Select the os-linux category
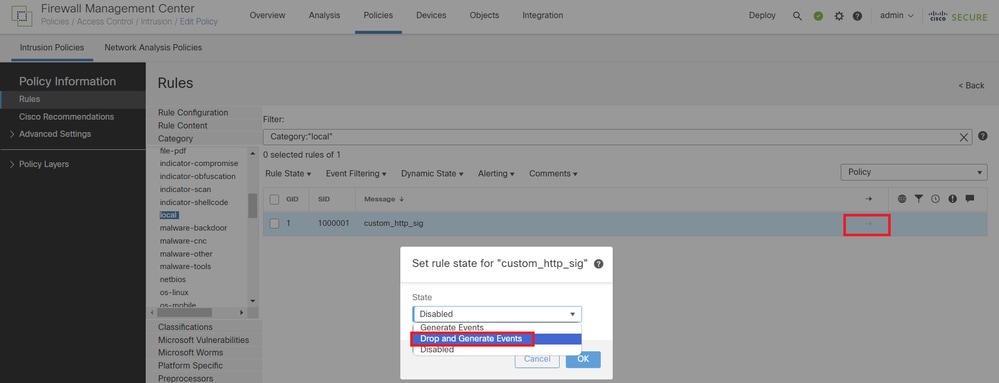 coord(174,292)
